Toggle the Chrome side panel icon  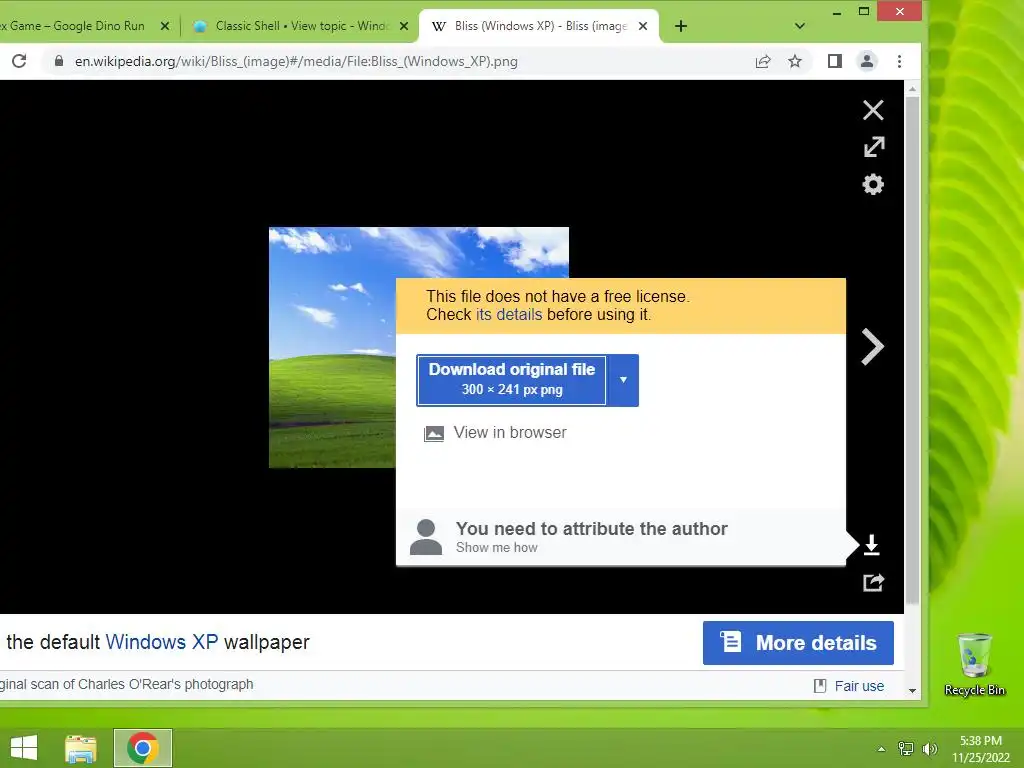tap(834, 61)
